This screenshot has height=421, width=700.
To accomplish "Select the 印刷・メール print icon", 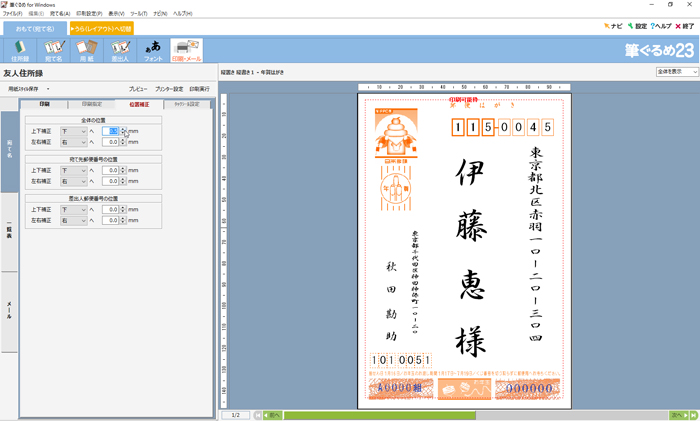I will 186,50.
